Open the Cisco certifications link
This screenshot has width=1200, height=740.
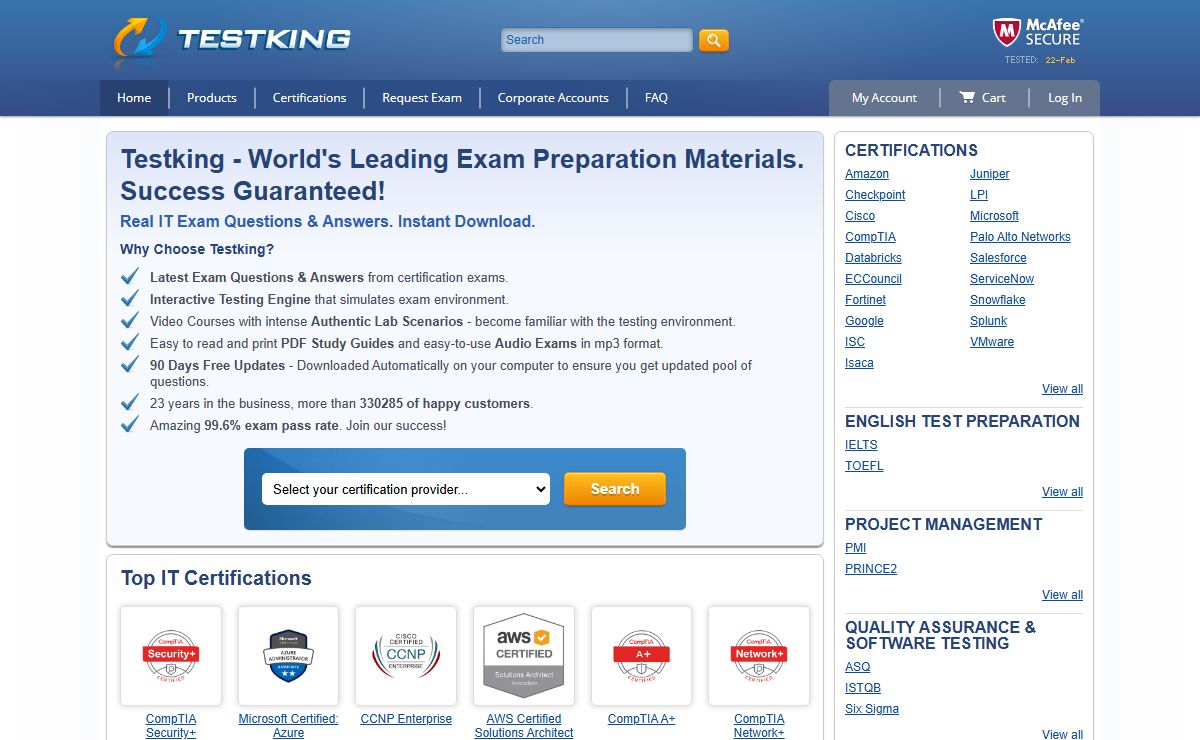tap(860, 216)
